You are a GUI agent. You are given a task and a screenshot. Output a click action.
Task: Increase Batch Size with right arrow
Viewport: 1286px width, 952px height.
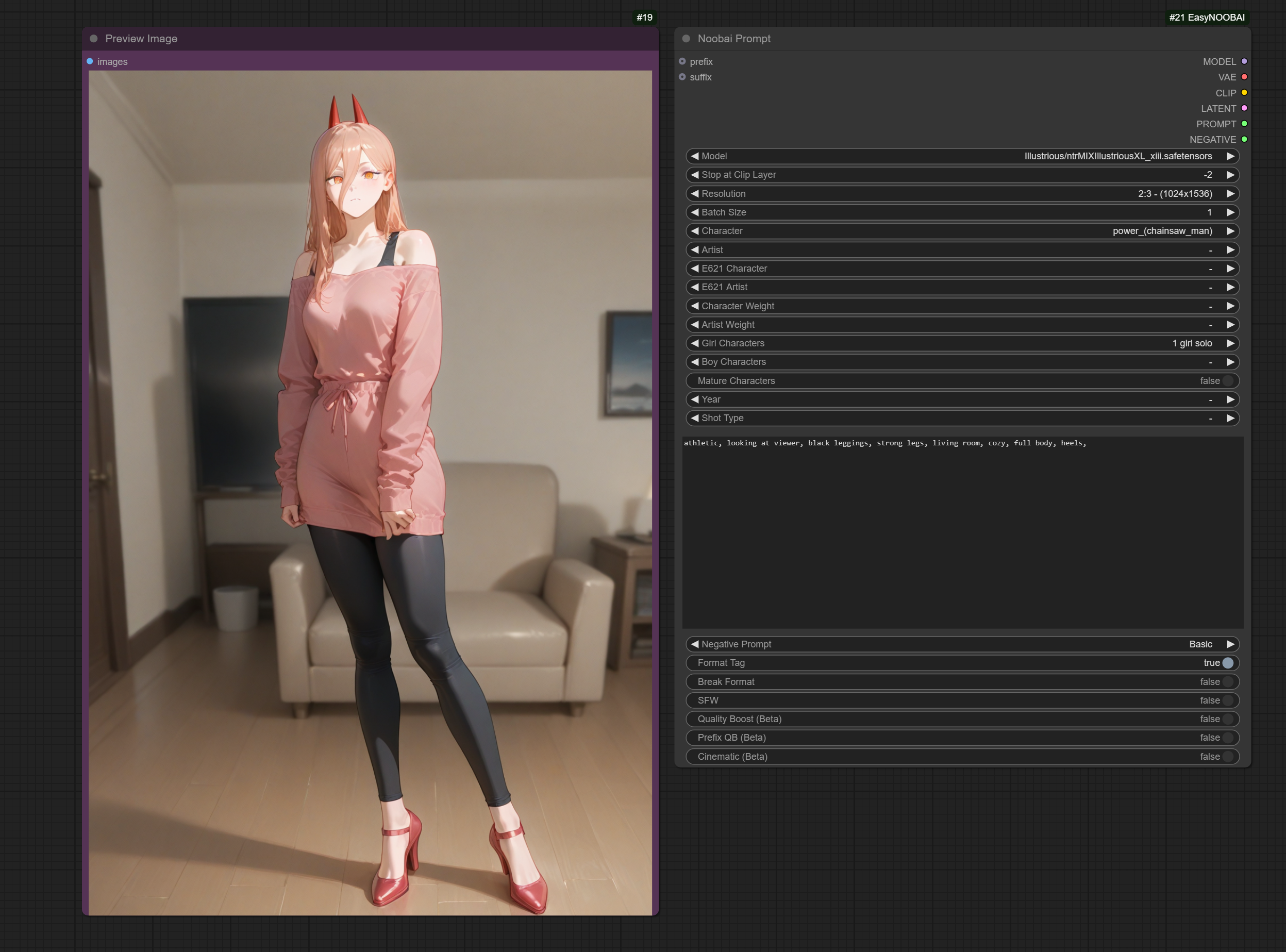click(x=1230, y=212)
